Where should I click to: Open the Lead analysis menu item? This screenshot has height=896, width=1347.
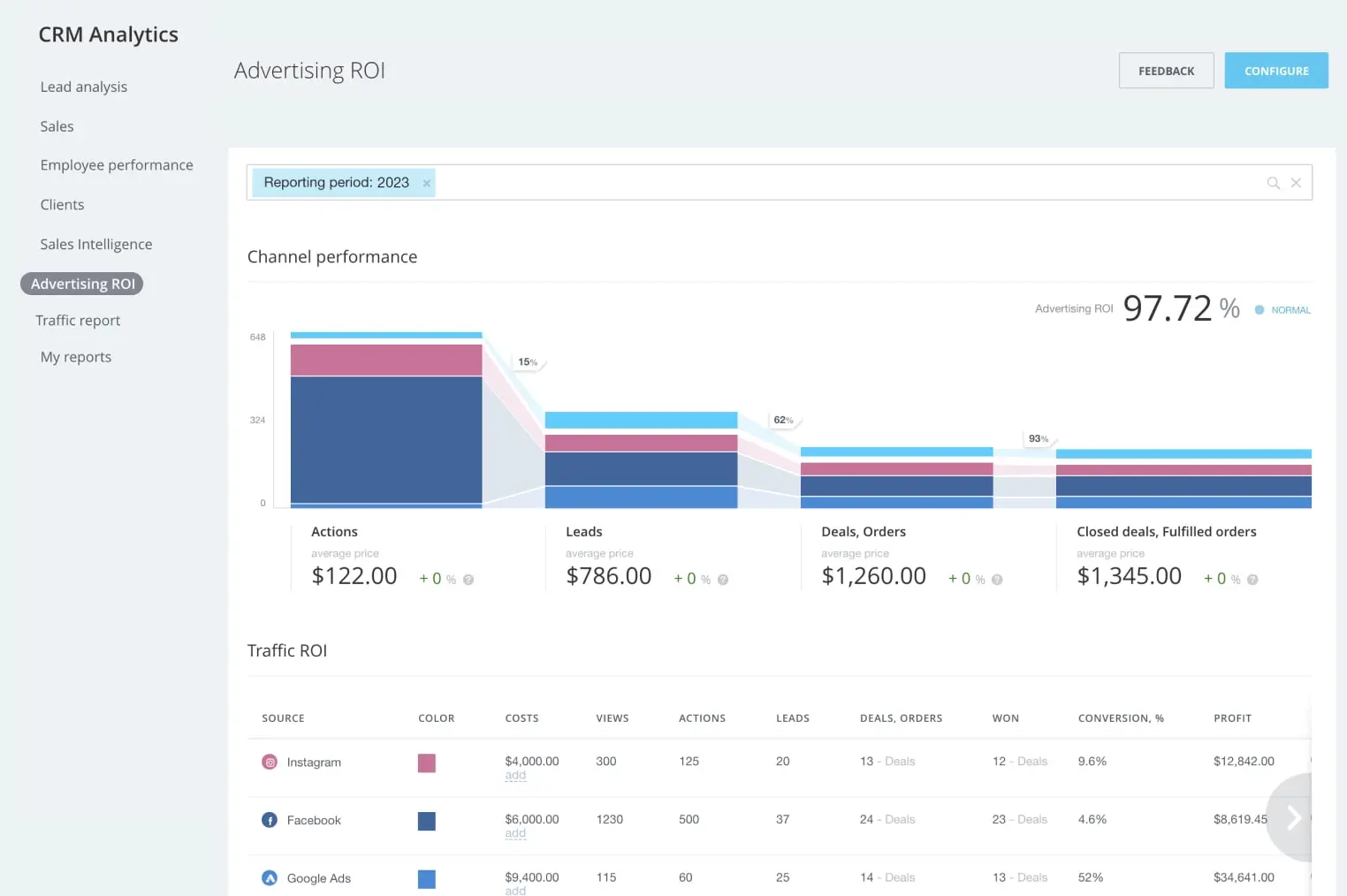[84, 87]
